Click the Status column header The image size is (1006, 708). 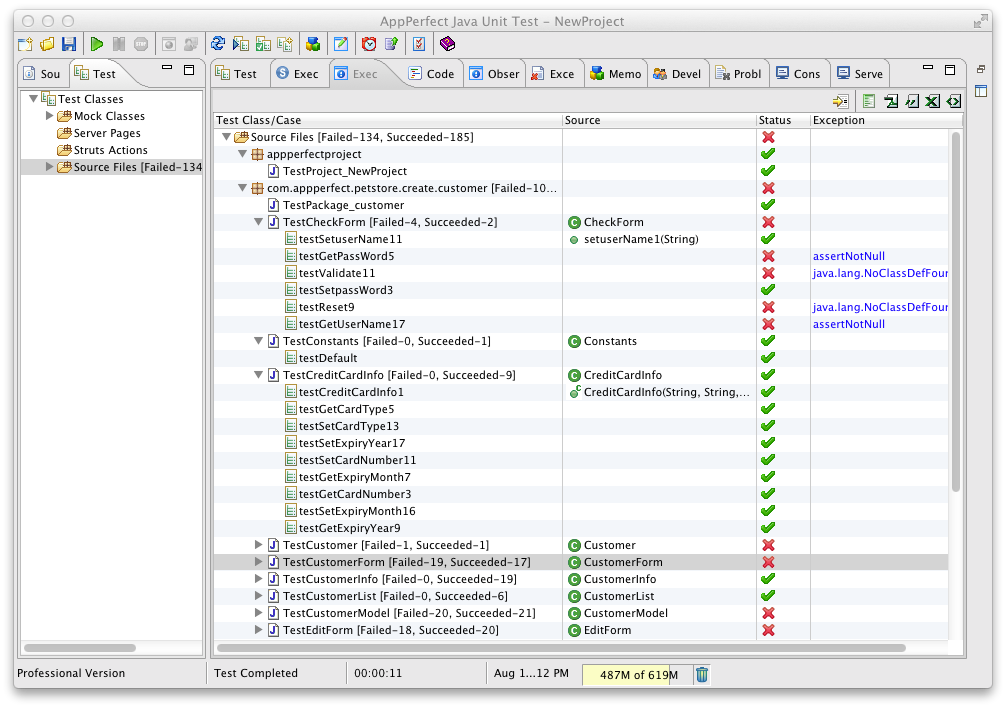[783, 120]
